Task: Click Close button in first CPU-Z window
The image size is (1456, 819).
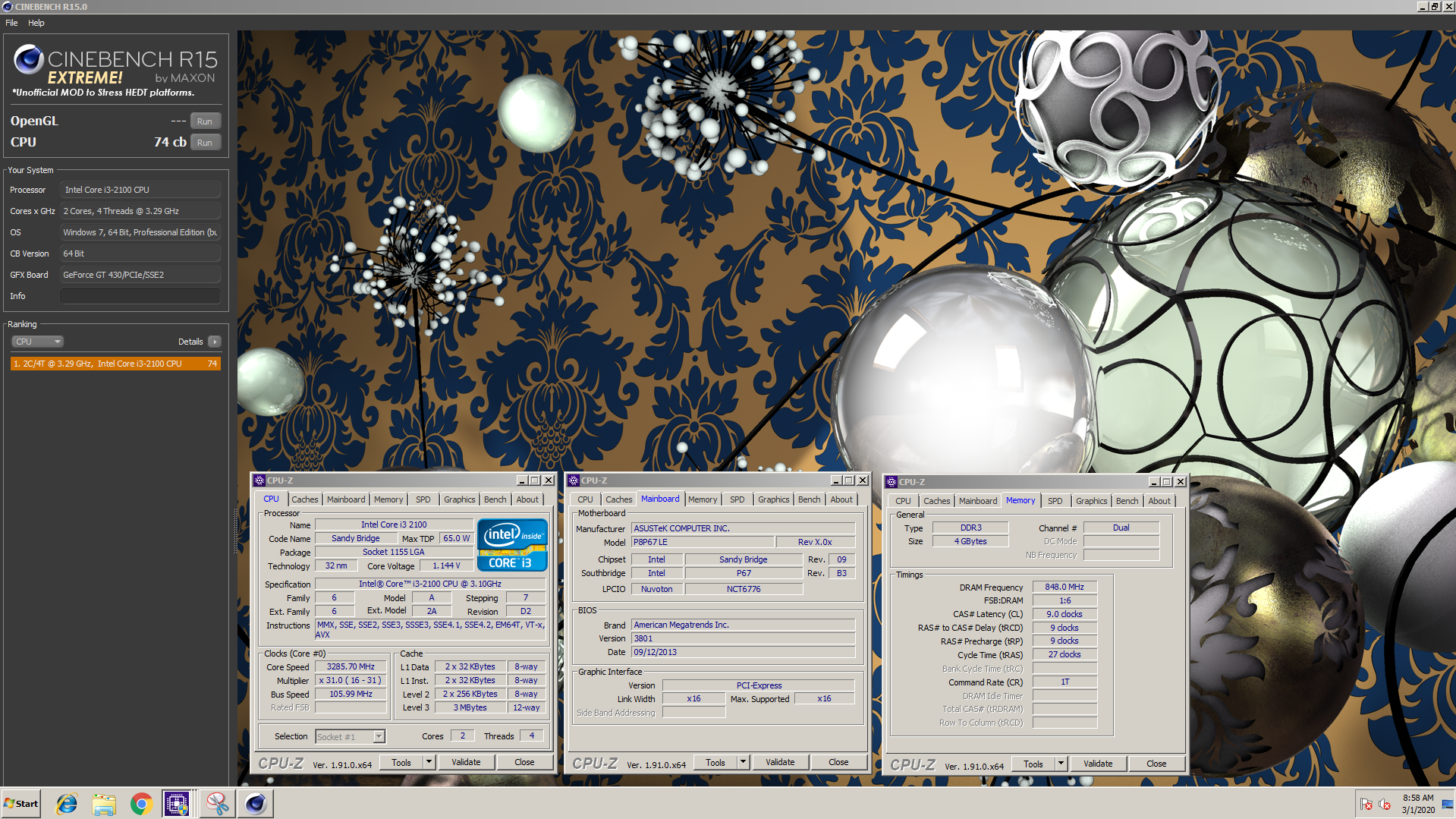Action: (x=524, y=763)
